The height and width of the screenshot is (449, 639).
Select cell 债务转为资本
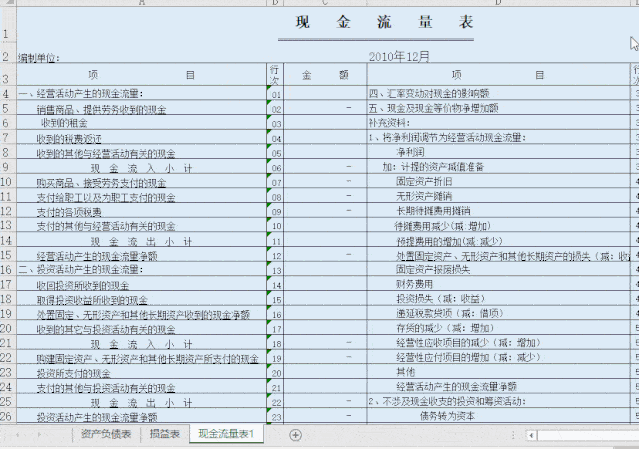tap(498, 416)
